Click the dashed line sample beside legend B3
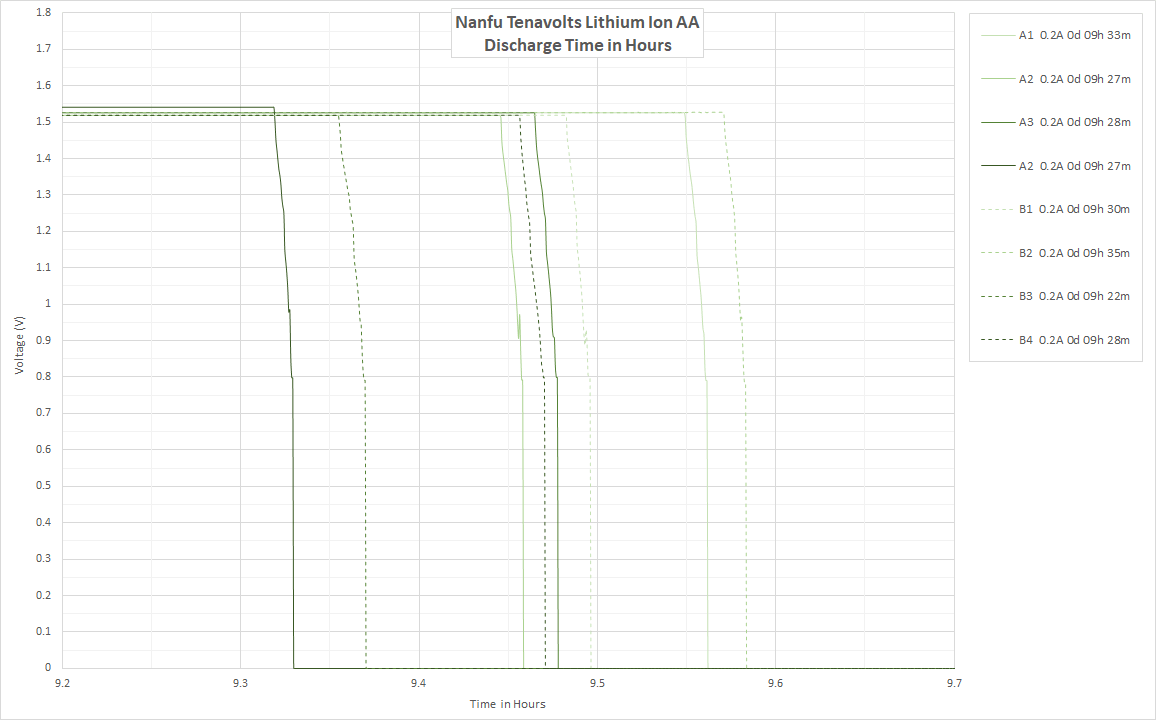The image size is (1156, 720). [x=996, y=296]
